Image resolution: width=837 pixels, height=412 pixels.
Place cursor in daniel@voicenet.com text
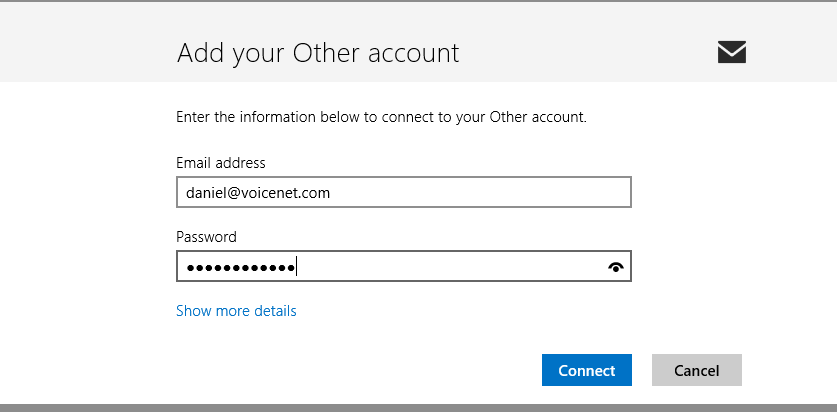pyautogui.click(x=258, y=193)
